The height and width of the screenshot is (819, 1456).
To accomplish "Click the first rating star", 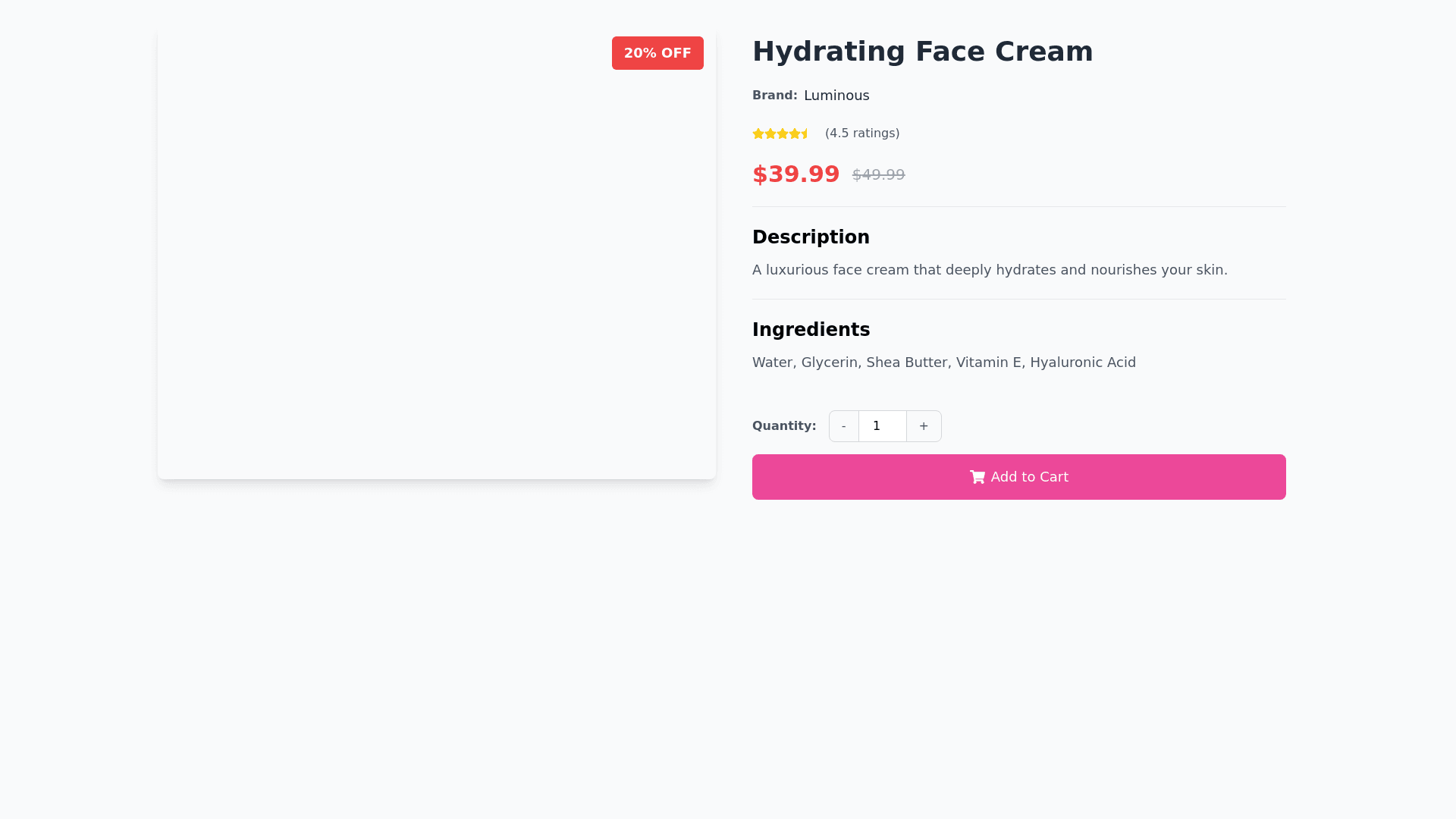I will [758, 133].
